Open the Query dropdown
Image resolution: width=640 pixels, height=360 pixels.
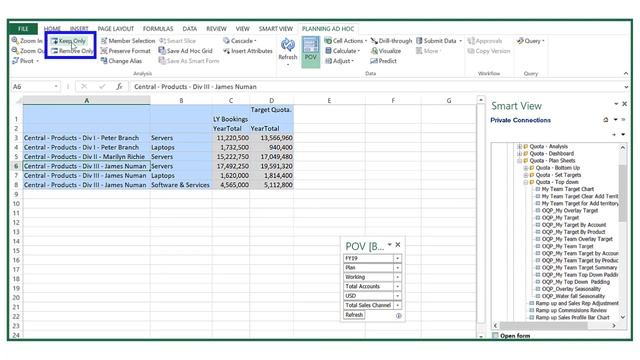tap(530, 41)
